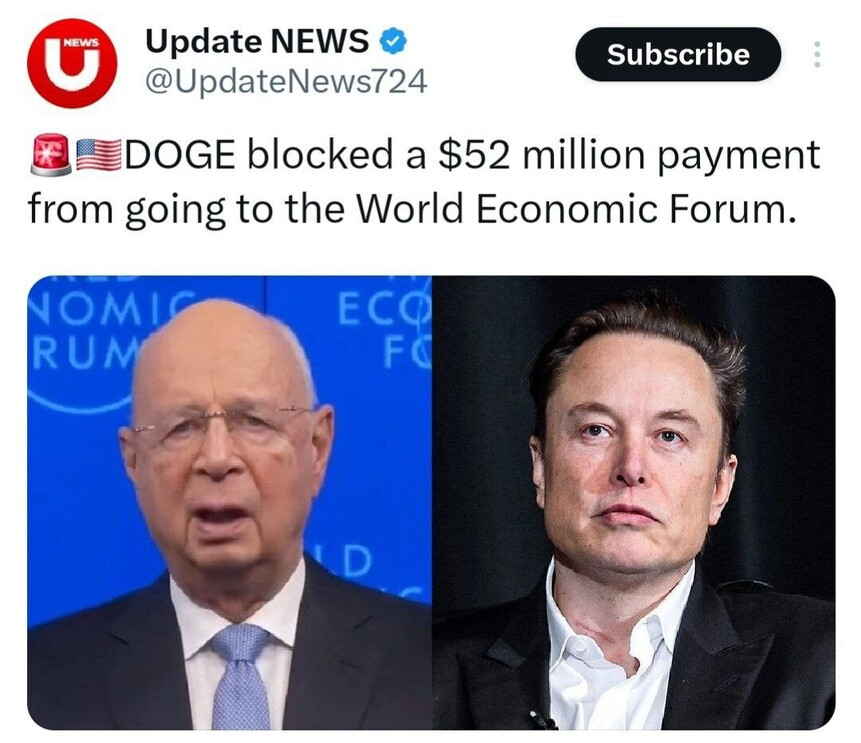Click the word DOGE in the post
Viewport: 861px width, 743px height.
click(181, 155)
